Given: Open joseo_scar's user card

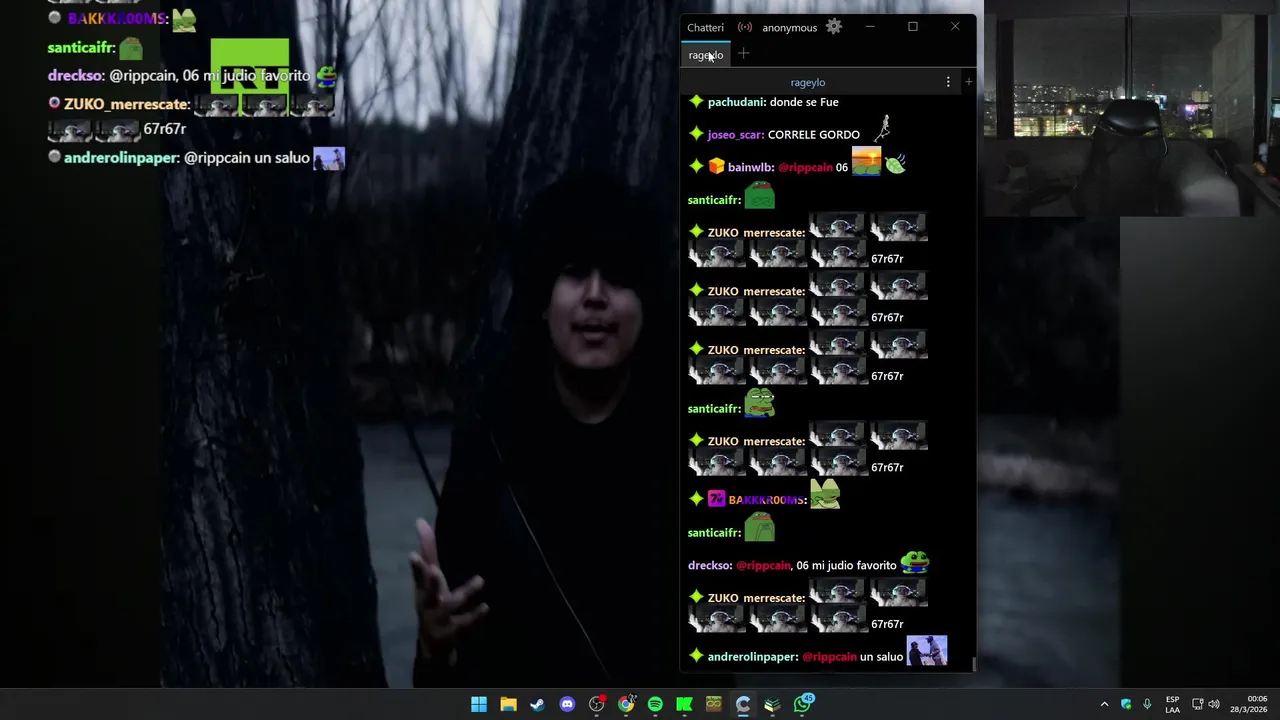Looking at the screenshot, I should (x=735, y=134).
